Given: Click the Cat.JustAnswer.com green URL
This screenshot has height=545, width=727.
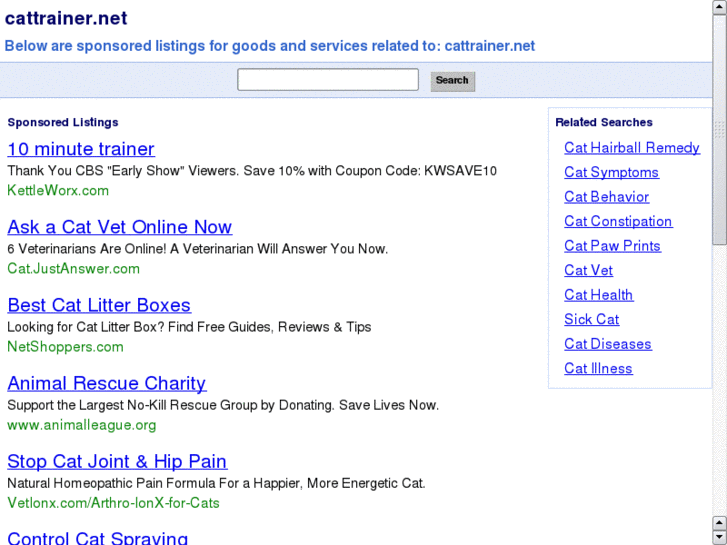Looking at the screenshot, I should coord(73,268).
